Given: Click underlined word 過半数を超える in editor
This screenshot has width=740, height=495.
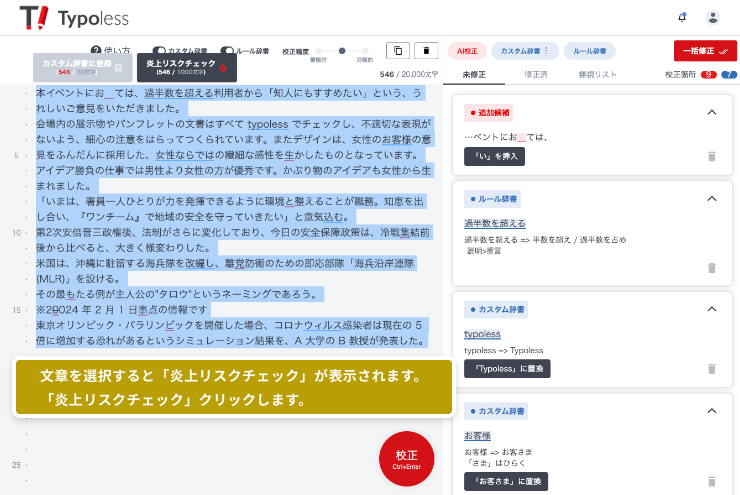Looking at the screenshot, I should [178, 93].
